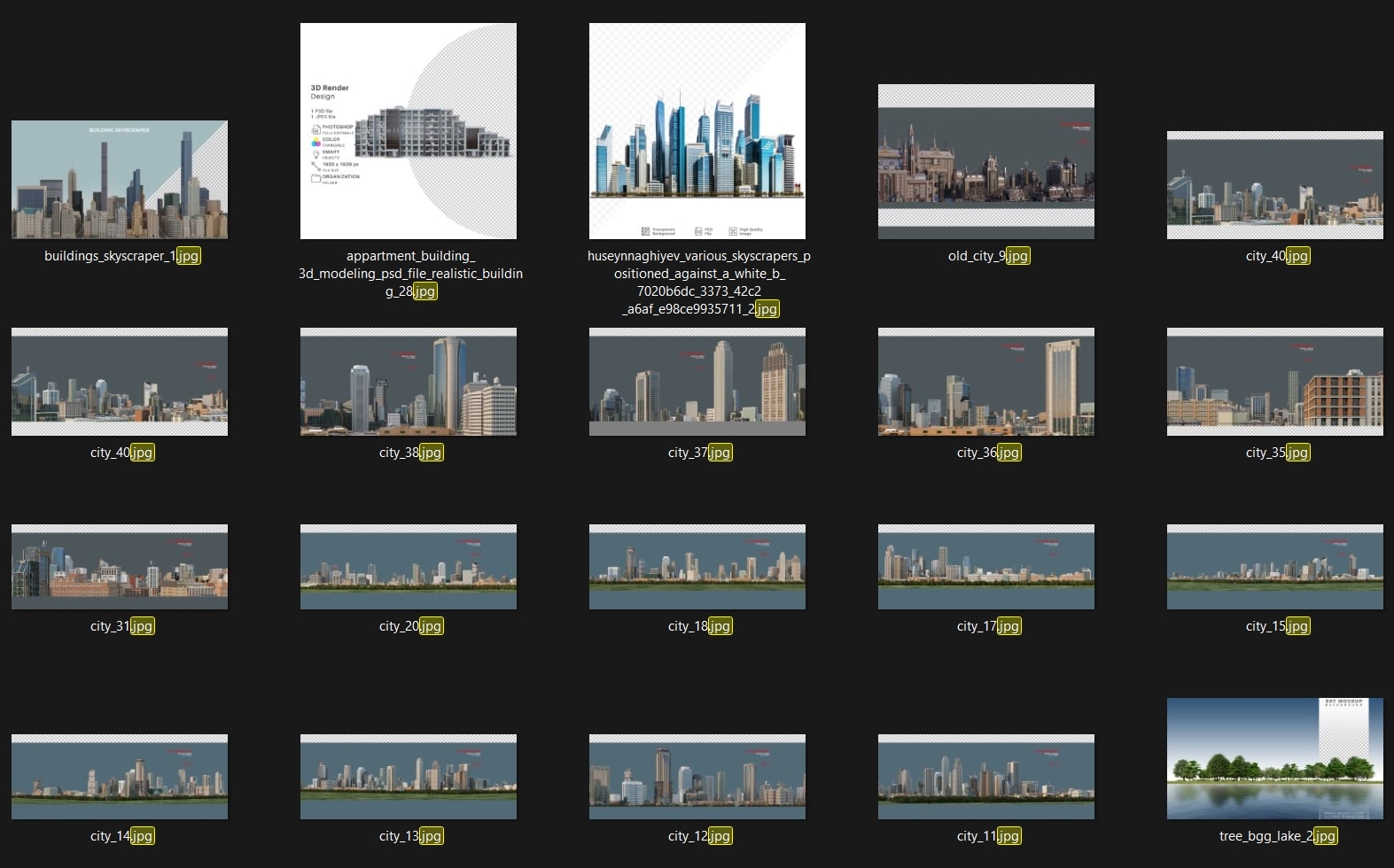The width and height of the screenshot is (1394, 868).
Task: Choose the city_11.jpg thumbnail
Action: (986, 777)
